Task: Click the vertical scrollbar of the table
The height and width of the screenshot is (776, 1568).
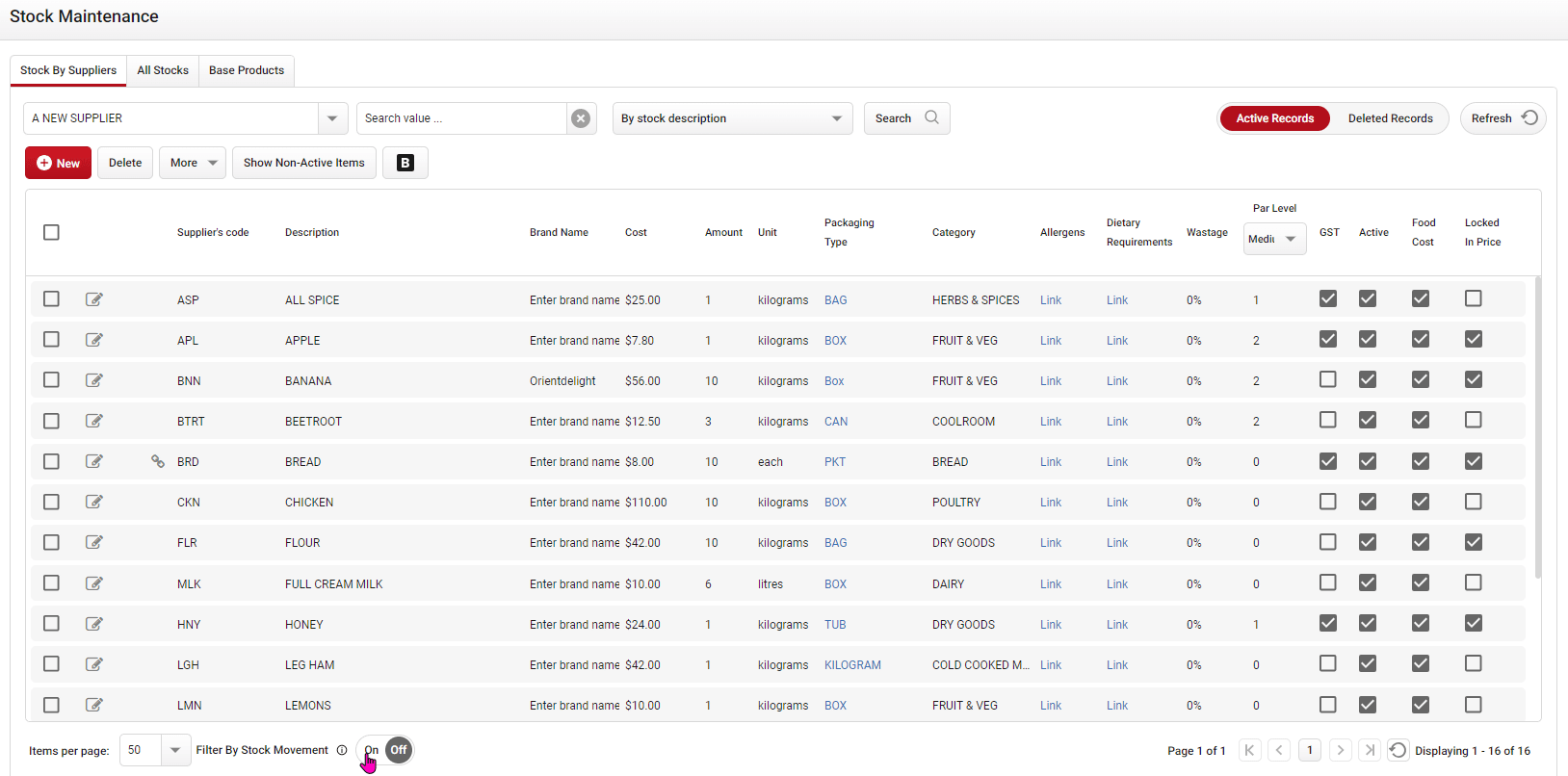Action: (1537, 428)
